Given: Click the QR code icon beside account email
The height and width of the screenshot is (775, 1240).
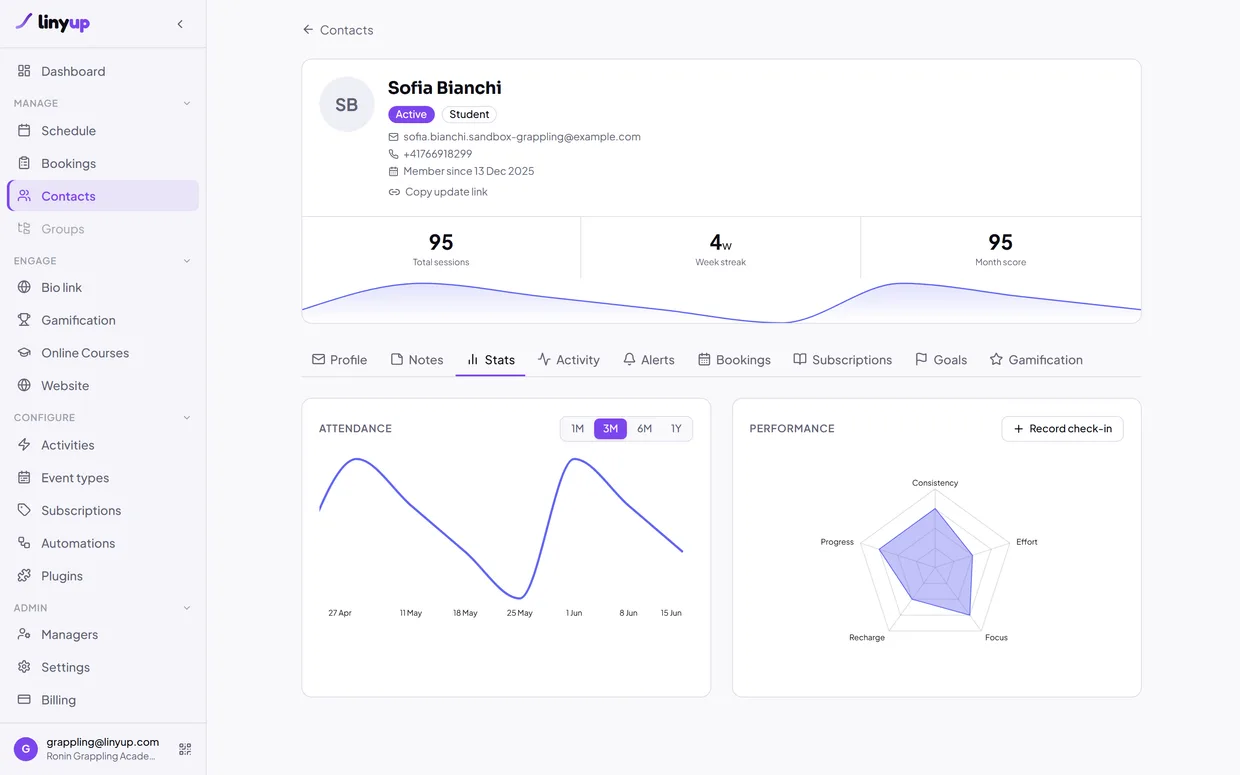Looking at the screenshot, I should 185,749.
